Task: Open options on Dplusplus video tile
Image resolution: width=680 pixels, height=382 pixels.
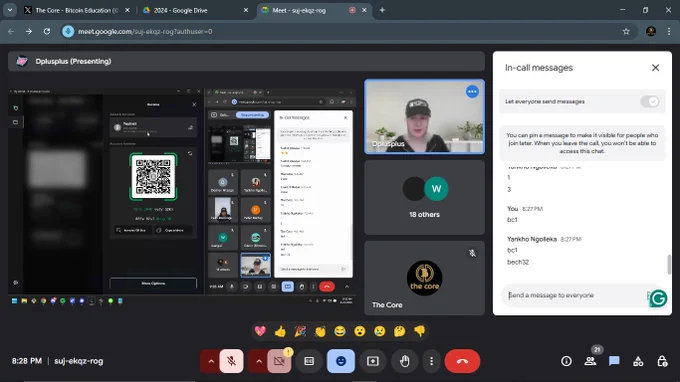Action: [x=472, y=91]
